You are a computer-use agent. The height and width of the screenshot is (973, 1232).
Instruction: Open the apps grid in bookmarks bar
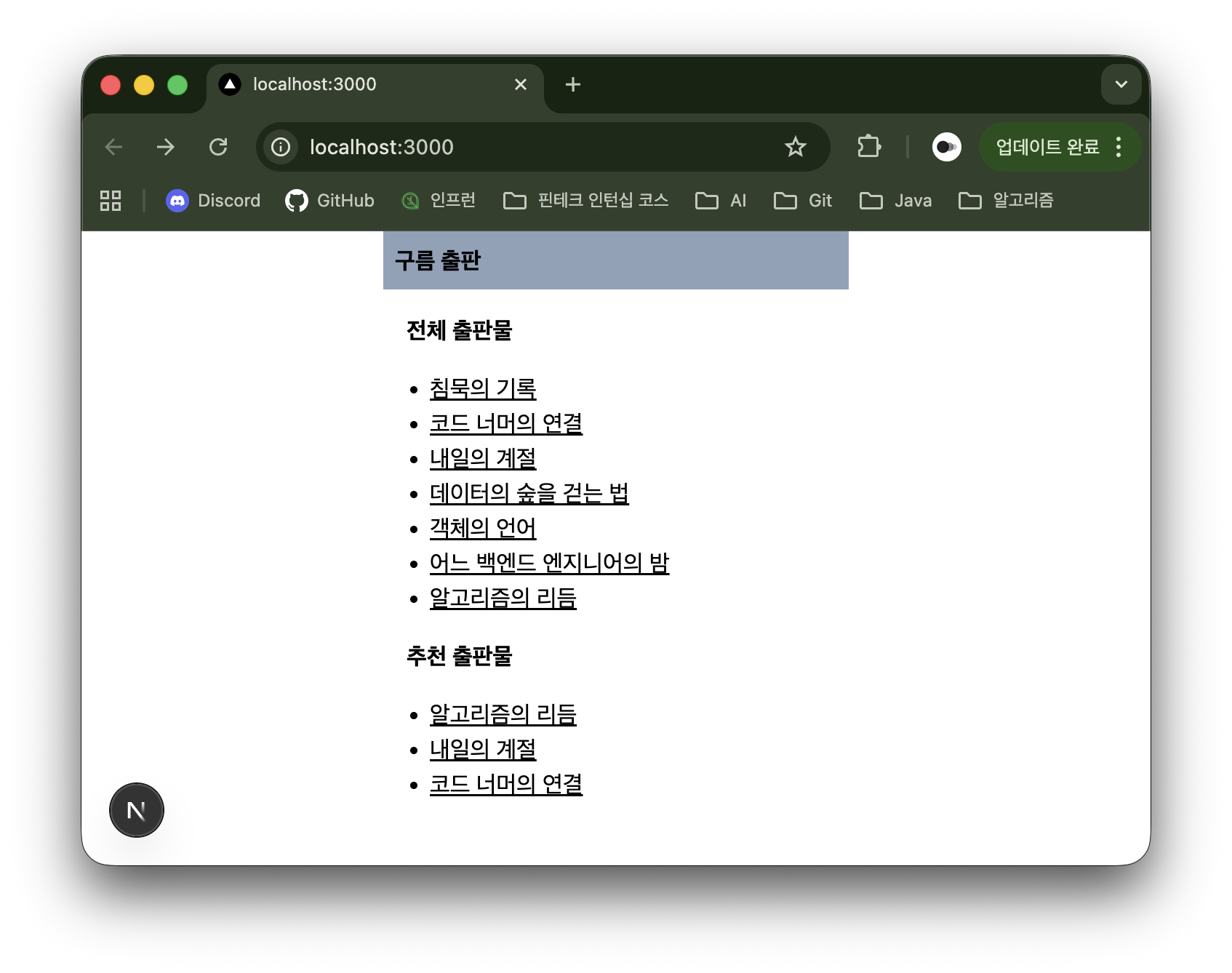111,201
